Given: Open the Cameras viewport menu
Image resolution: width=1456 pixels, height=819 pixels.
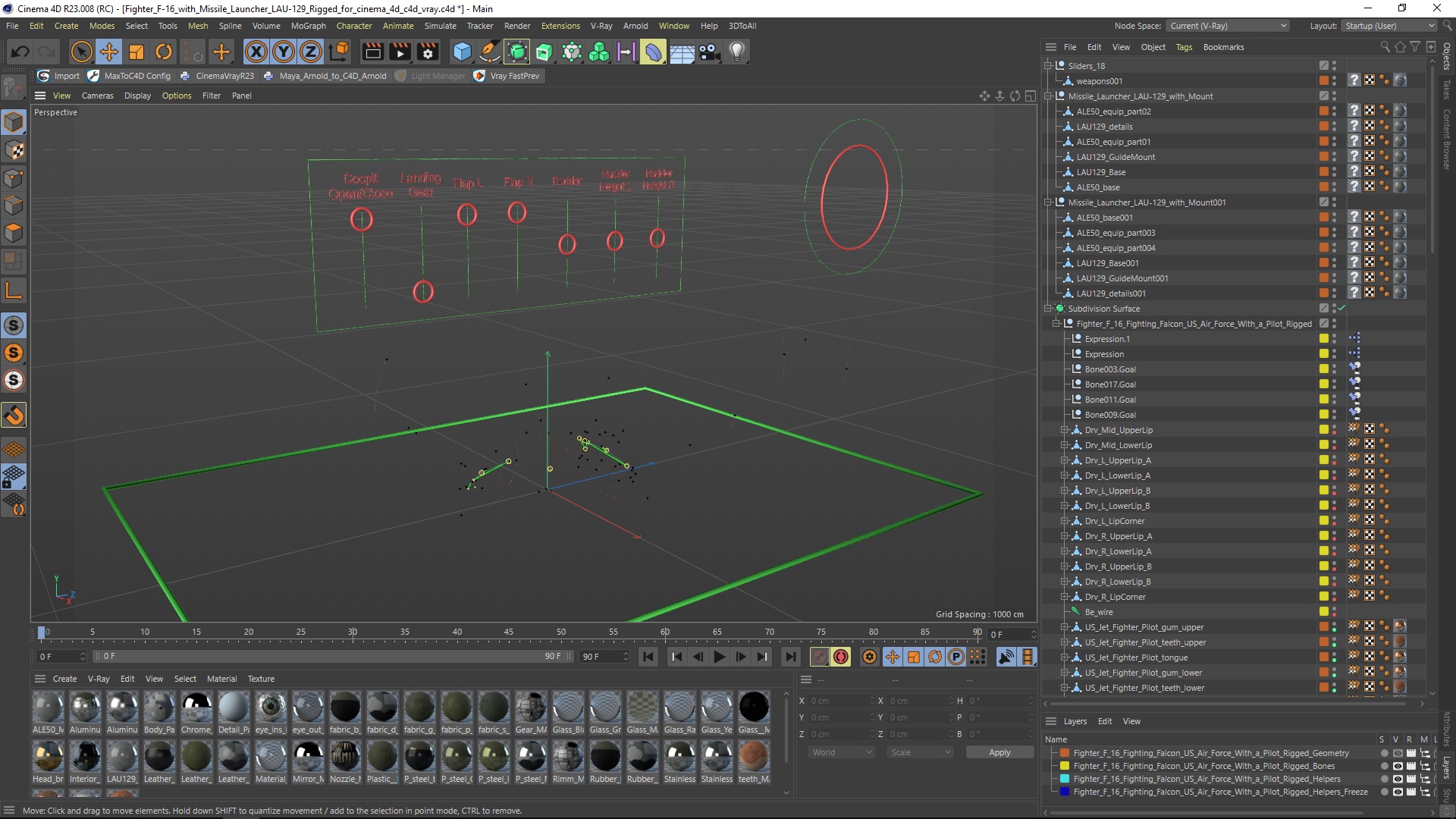Looking at the screenshot, I should point(97,96).
